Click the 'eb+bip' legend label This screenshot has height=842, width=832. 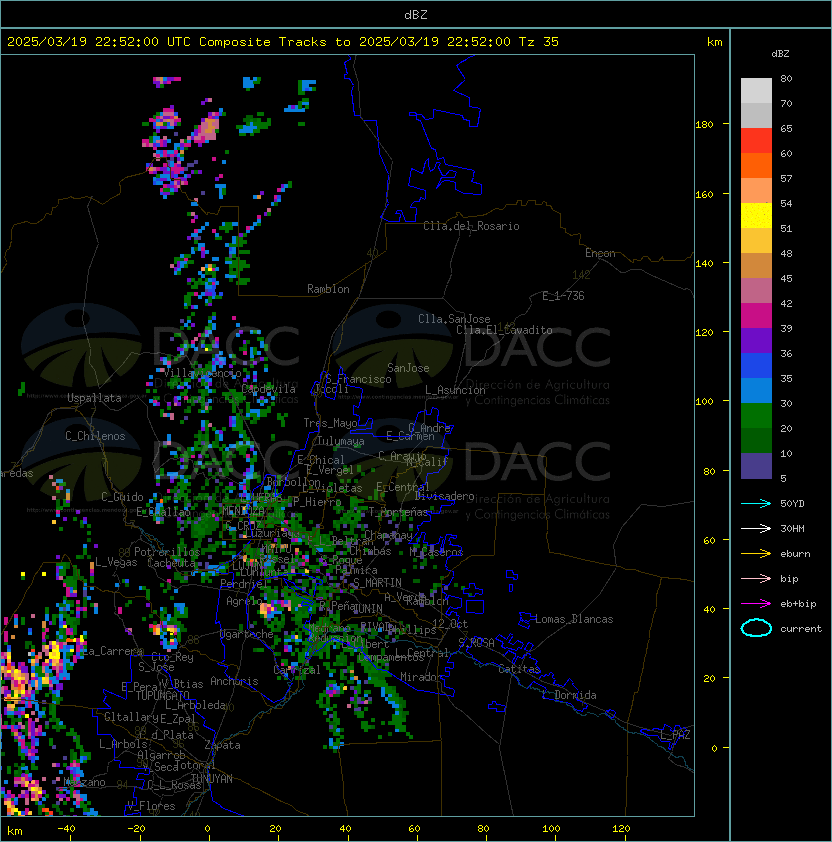(798, 604)
